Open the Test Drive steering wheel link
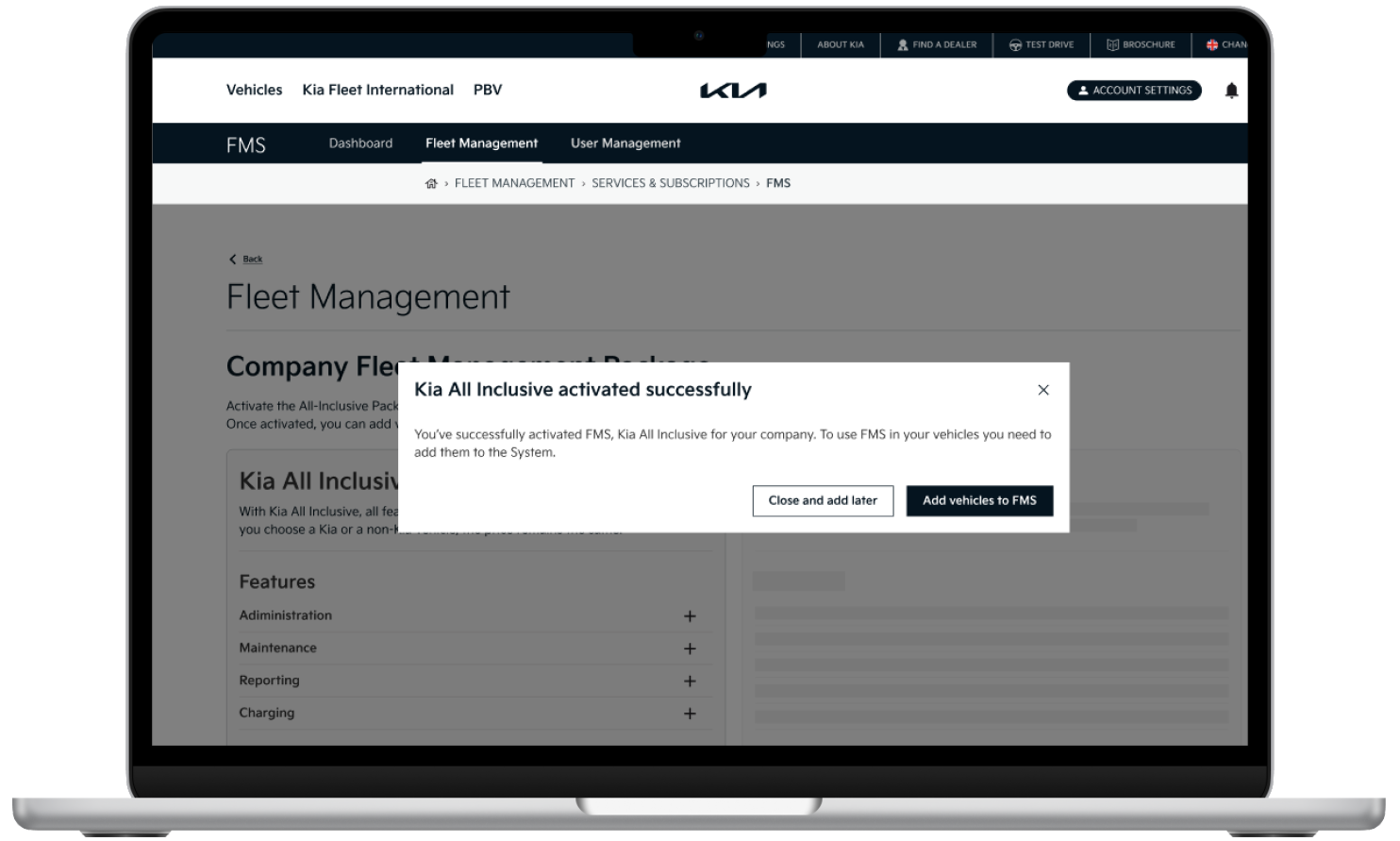 click(1041, 45)
